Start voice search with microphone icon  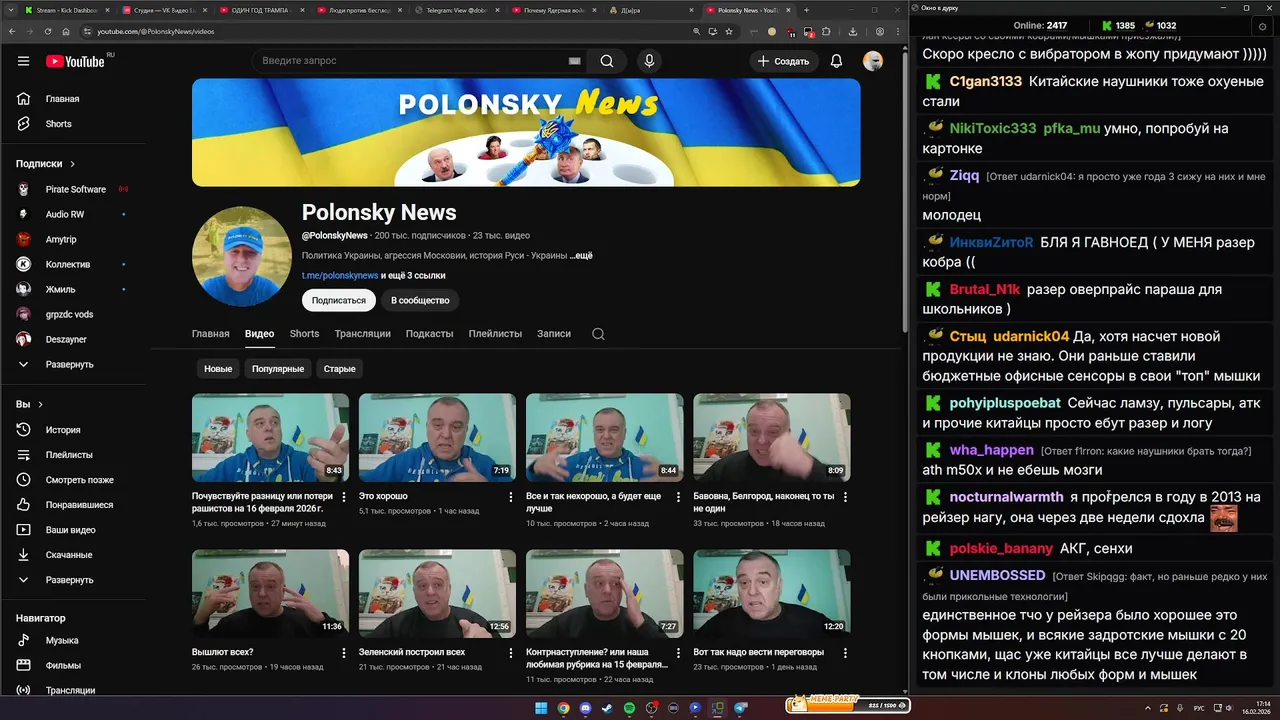[x=649, y=61]
